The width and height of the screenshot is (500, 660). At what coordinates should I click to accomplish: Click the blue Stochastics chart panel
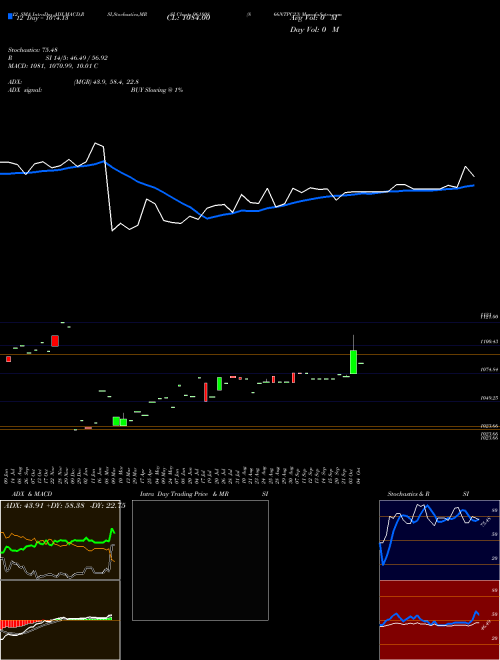click(439, 540)
